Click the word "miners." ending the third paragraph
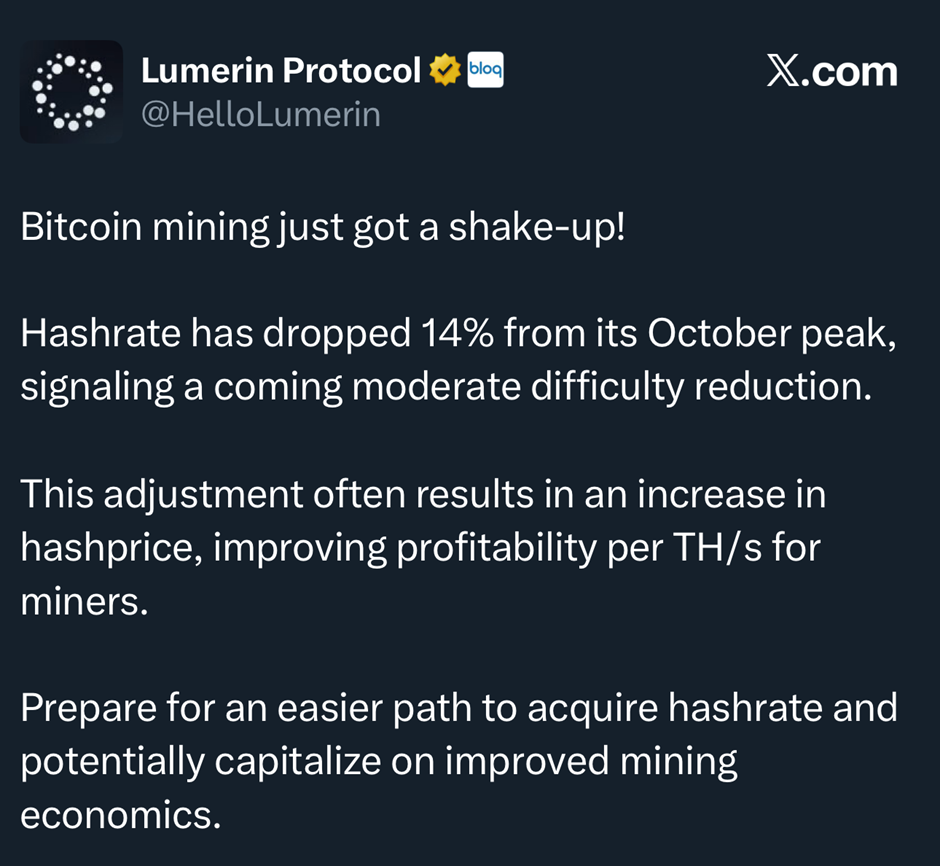The width and height of the screenshot is (940, 866). 83,602
